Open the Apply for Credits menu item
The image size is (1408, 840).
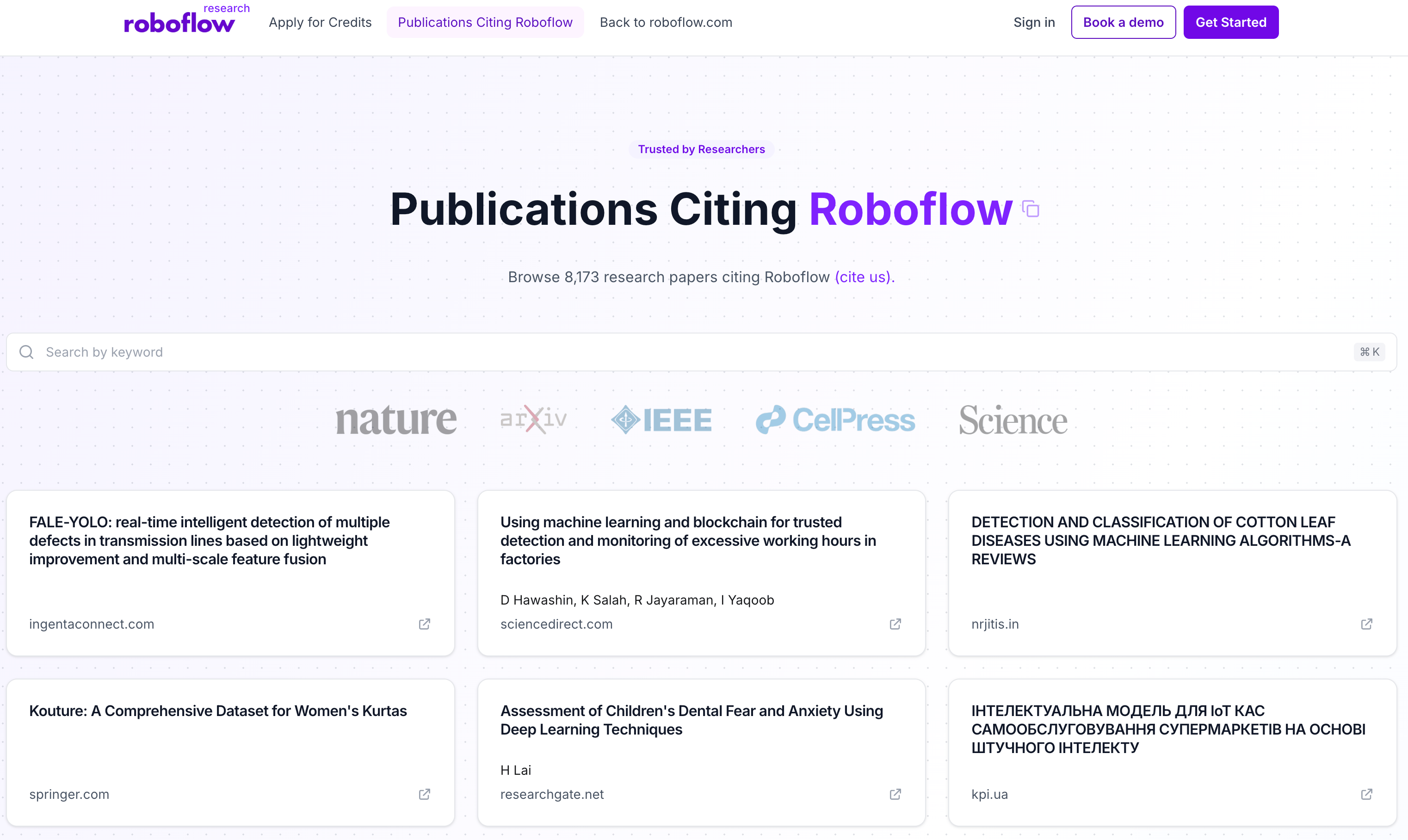point(320,22)
